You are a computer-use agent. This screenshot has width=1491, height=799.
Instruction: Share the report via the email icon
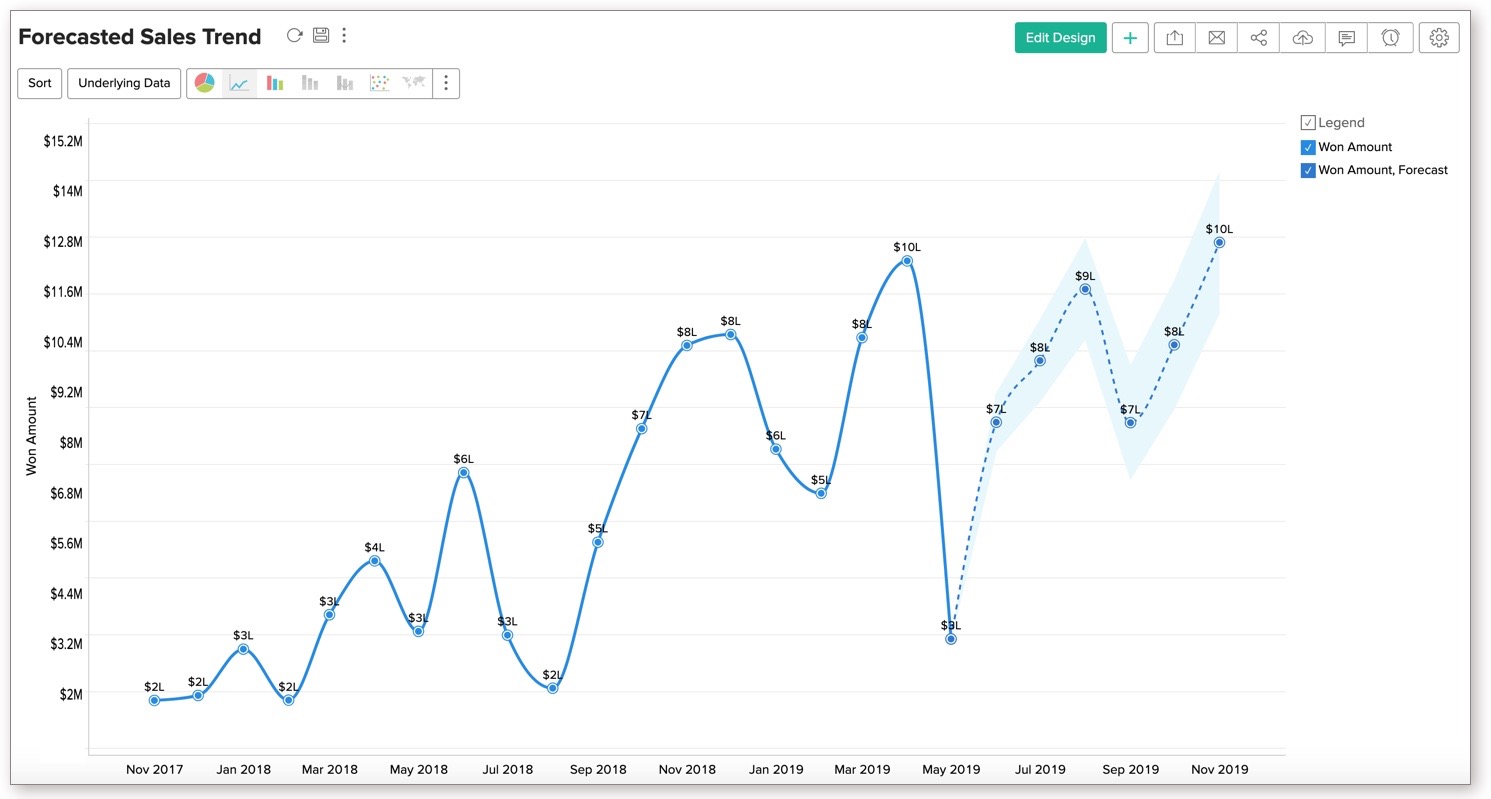1216,37
